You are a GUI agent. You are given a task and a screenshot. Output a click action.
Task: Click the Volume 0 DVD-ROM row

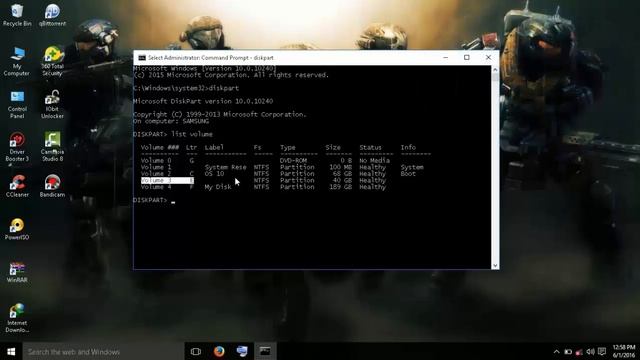[265, 161]
